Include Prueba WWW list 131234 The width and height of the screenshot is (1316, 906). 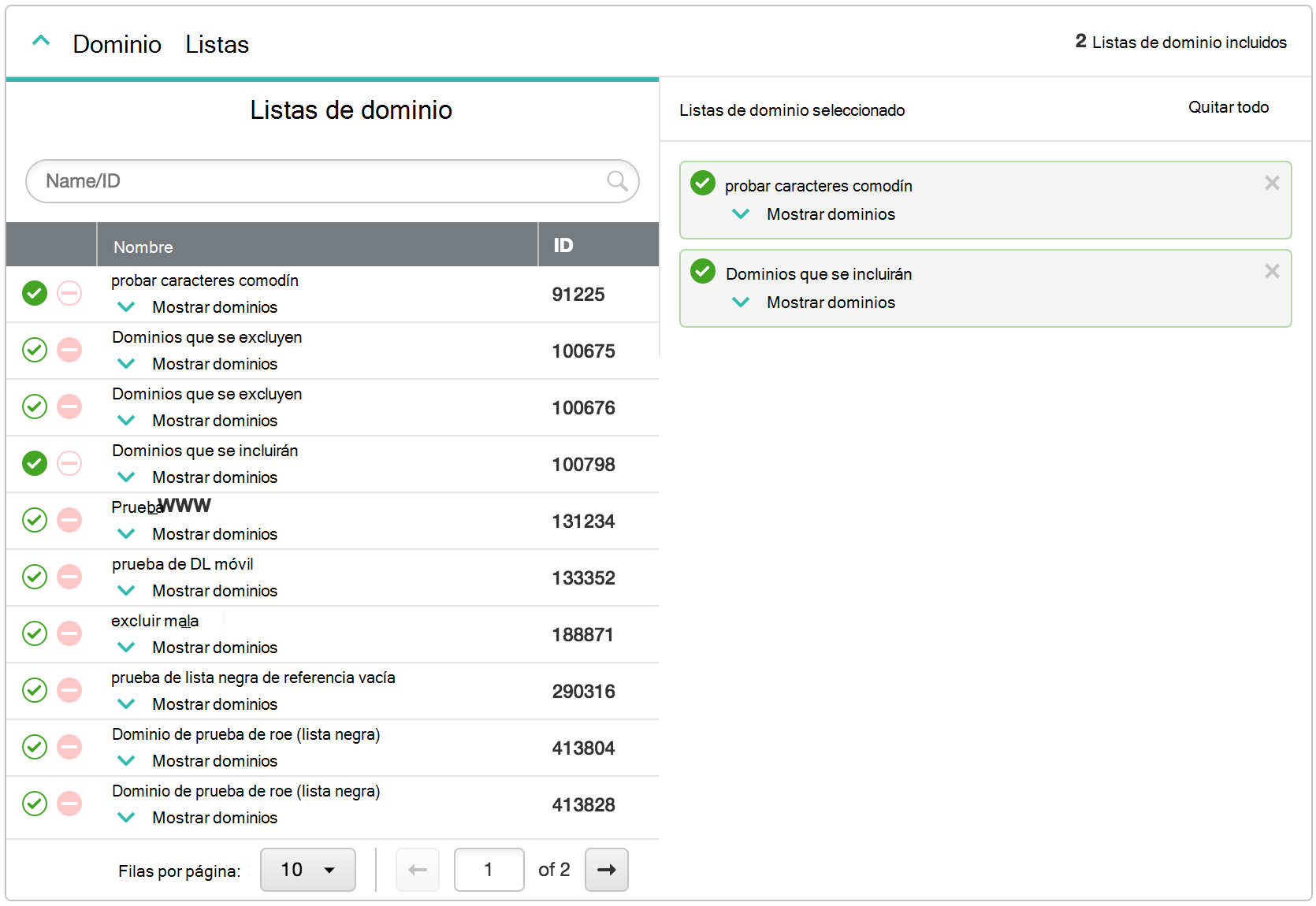(x=35, y=520)
